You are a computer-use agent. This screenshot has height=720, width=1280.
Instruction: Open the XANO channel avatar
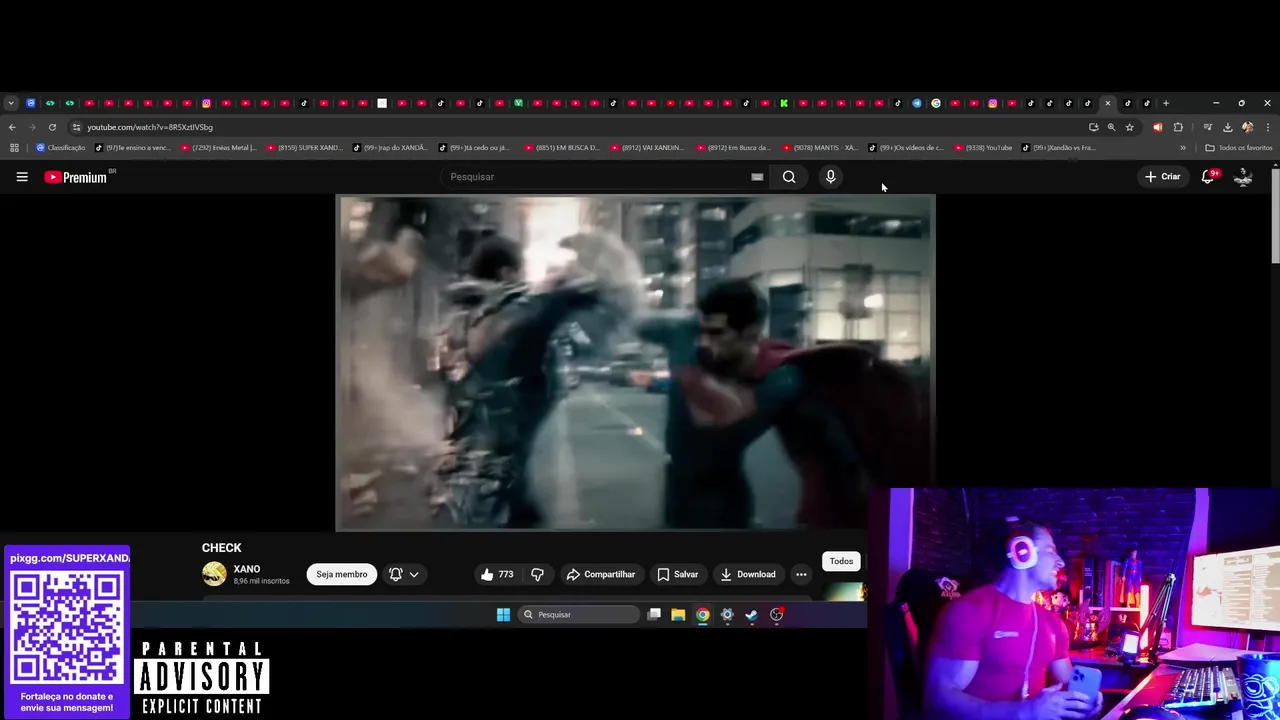click(214, 574)
